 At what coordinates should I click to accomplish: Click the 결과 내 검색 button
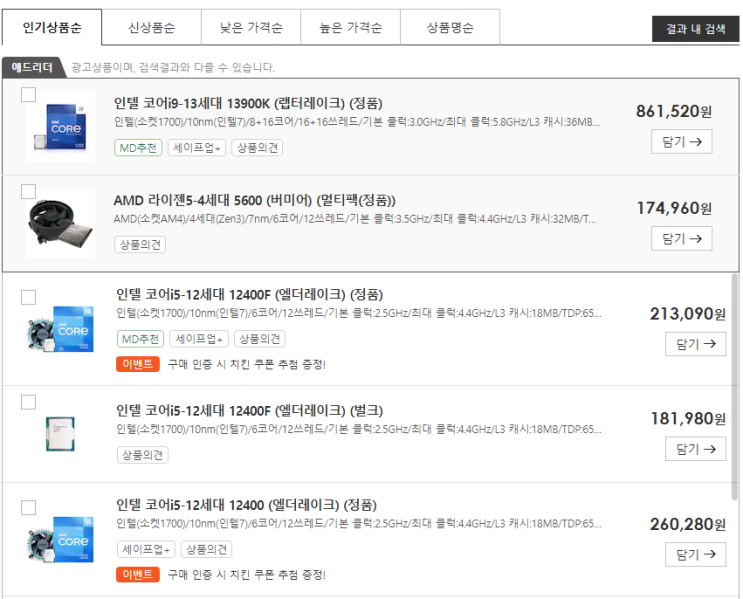[695, 29]
